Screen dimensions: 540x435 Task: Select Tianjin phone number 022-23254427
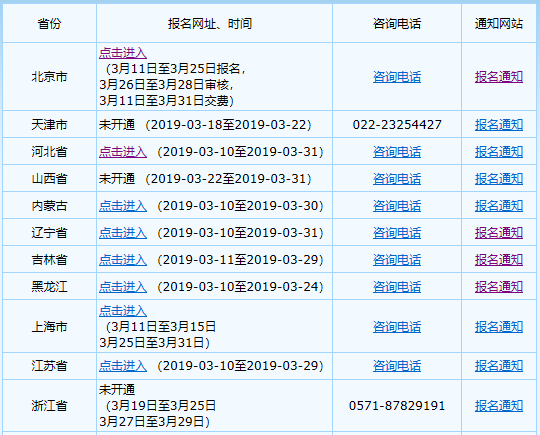click(x=397, y=125)
